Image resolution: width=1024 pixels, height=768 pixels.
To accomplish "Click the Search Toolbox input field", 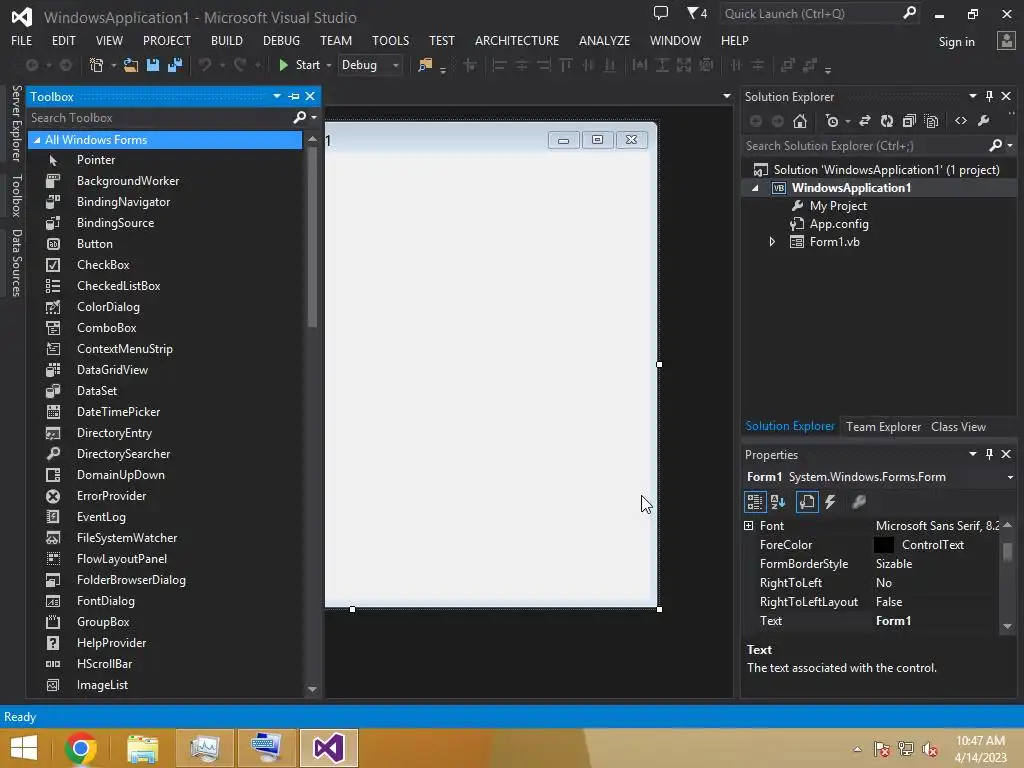I will click(x=159, y=118).
